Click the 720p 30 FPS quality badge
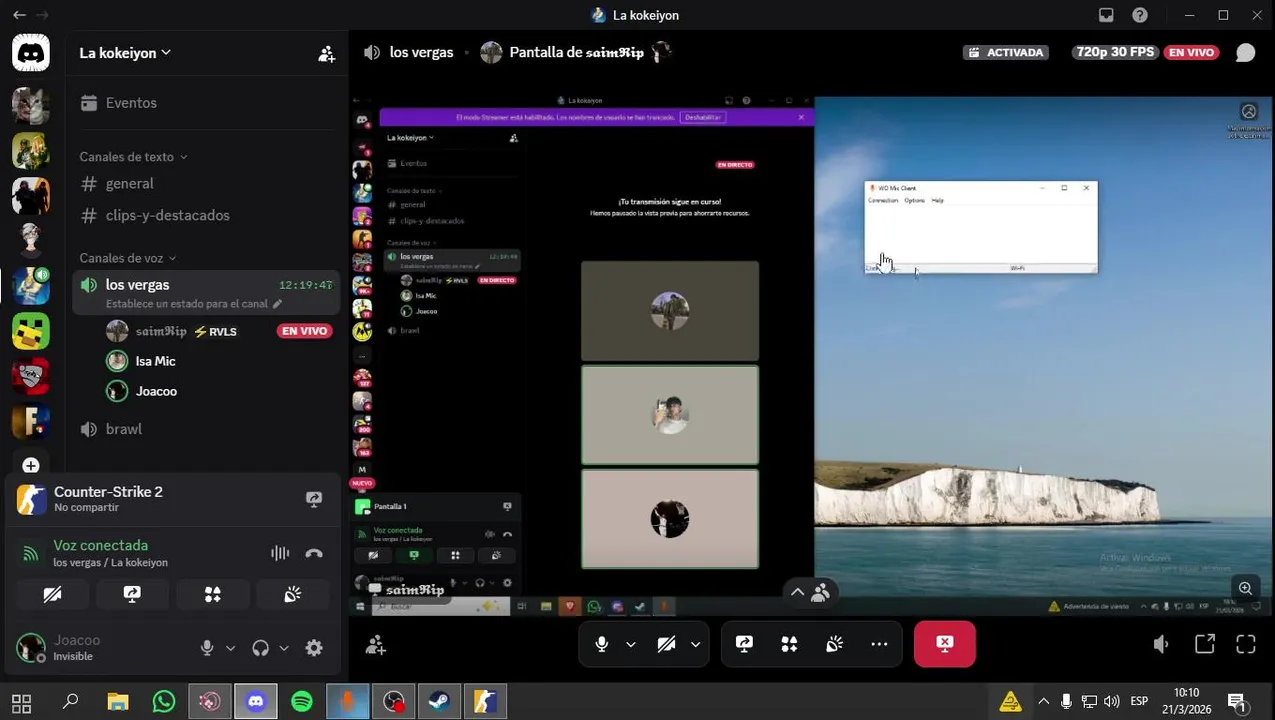 click(x=1114, y=52)
